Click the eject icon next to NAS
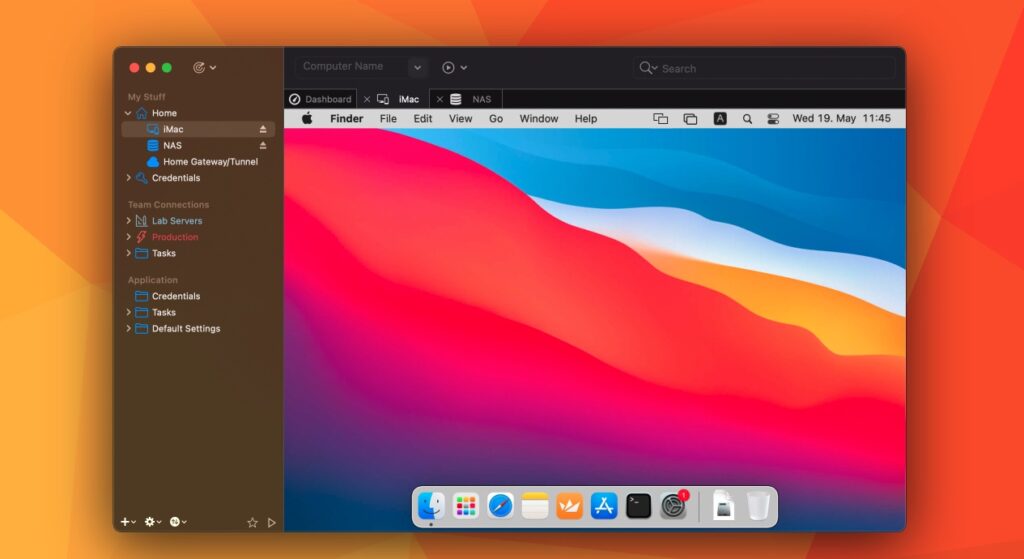 pos(263,145)
